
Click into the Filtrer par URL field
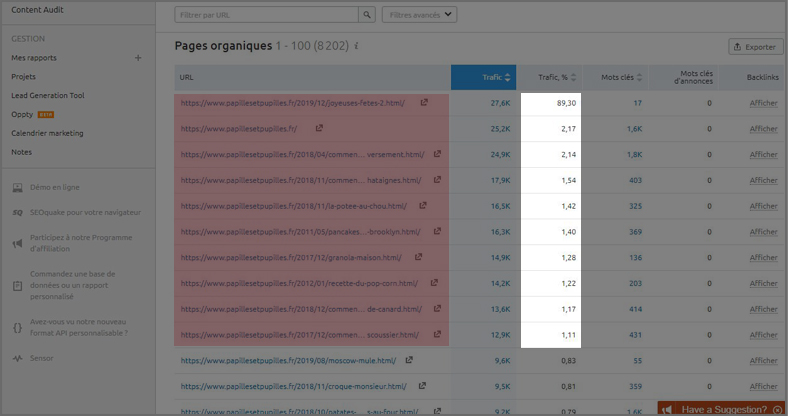[x=266, y=15]
